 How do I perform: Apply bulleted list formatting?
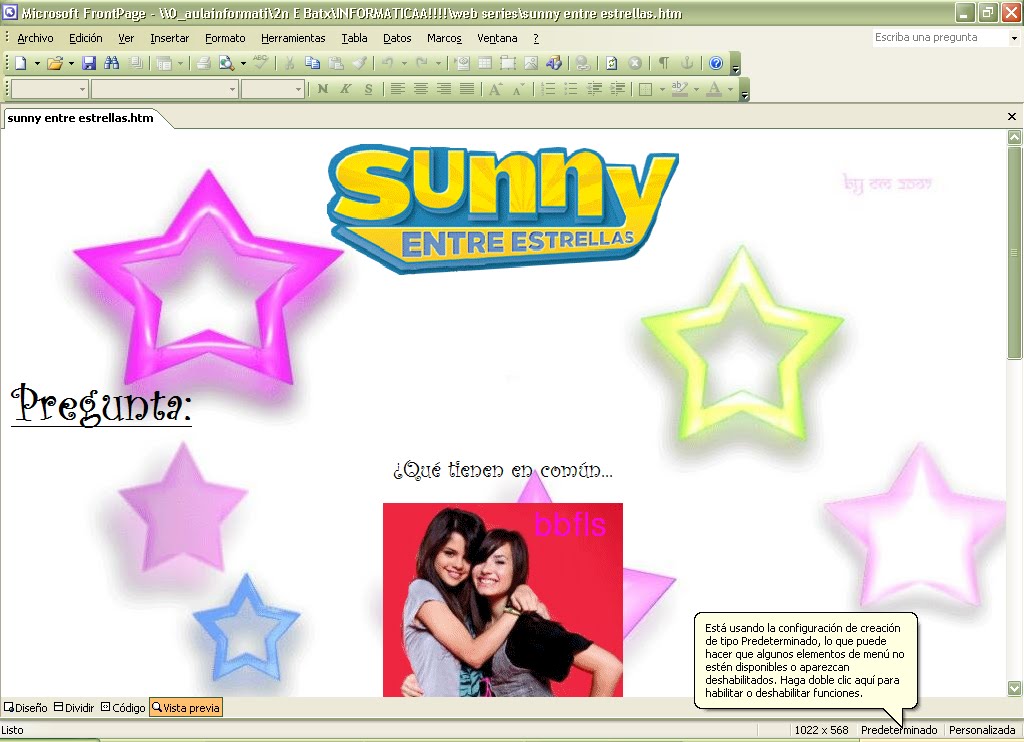[571, 89]
